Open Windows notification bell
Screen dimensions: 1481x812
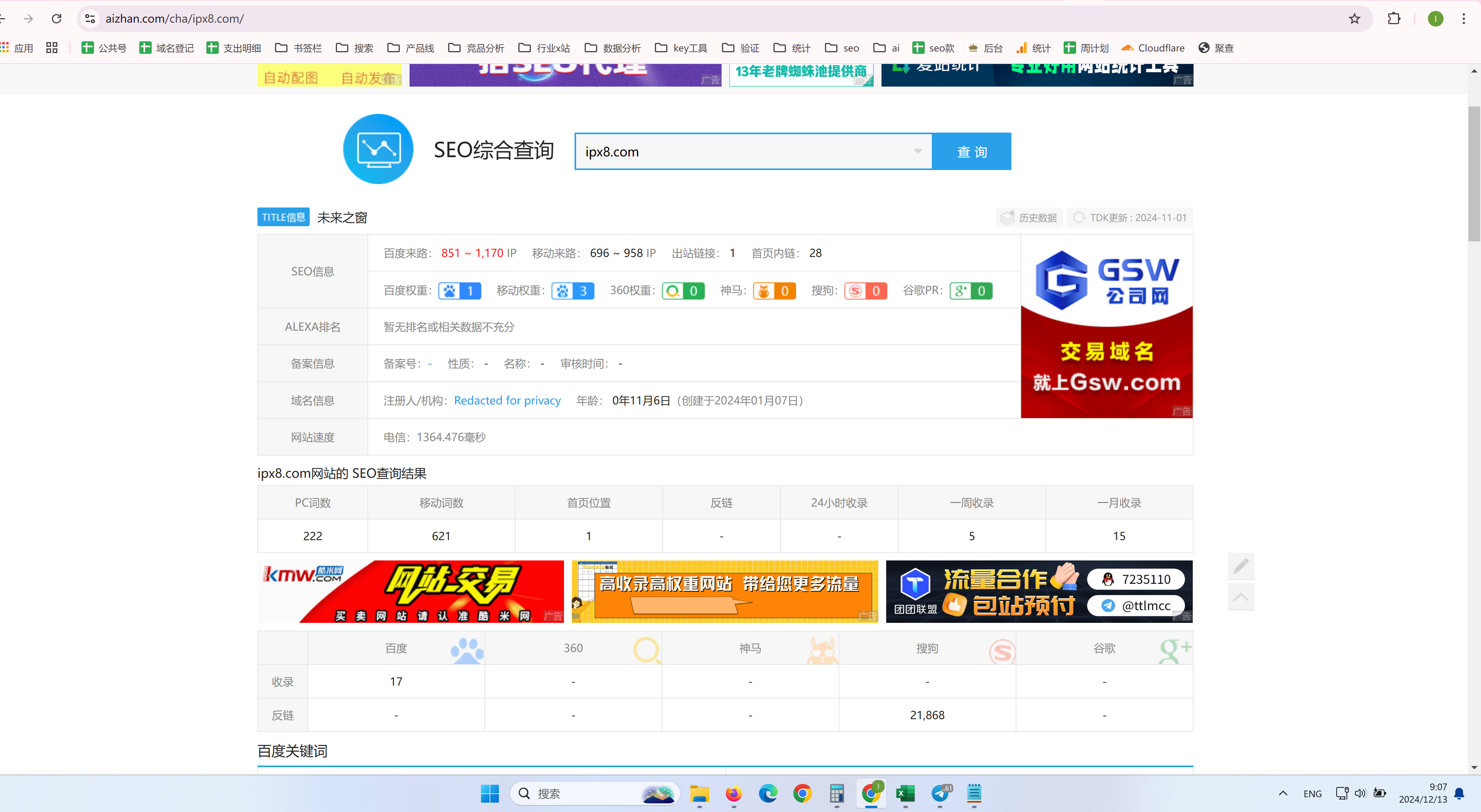[1459, 794]
